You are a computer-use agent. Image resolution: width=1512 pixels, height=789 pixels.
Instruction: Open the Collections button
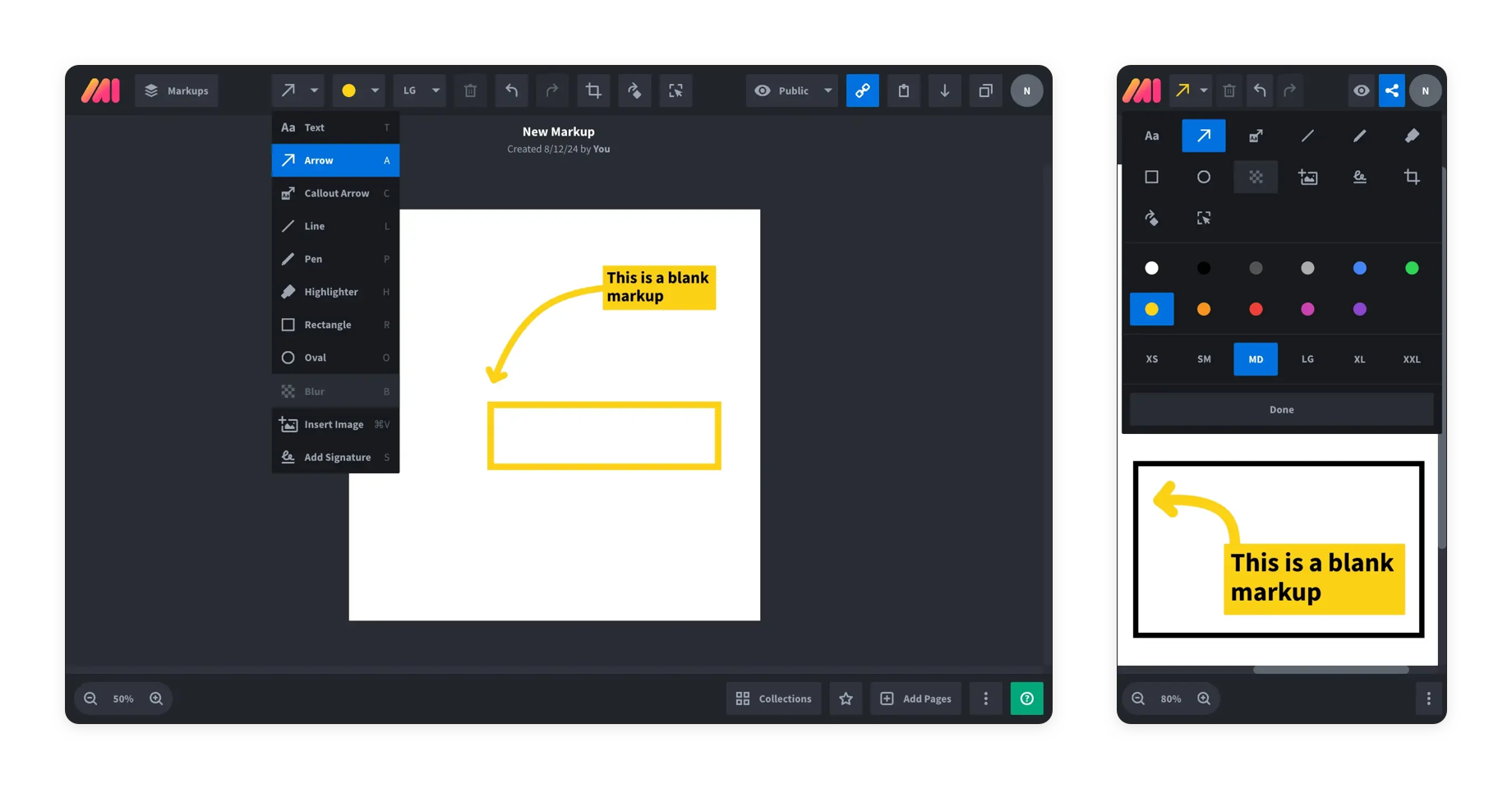[x=773, y=699]
